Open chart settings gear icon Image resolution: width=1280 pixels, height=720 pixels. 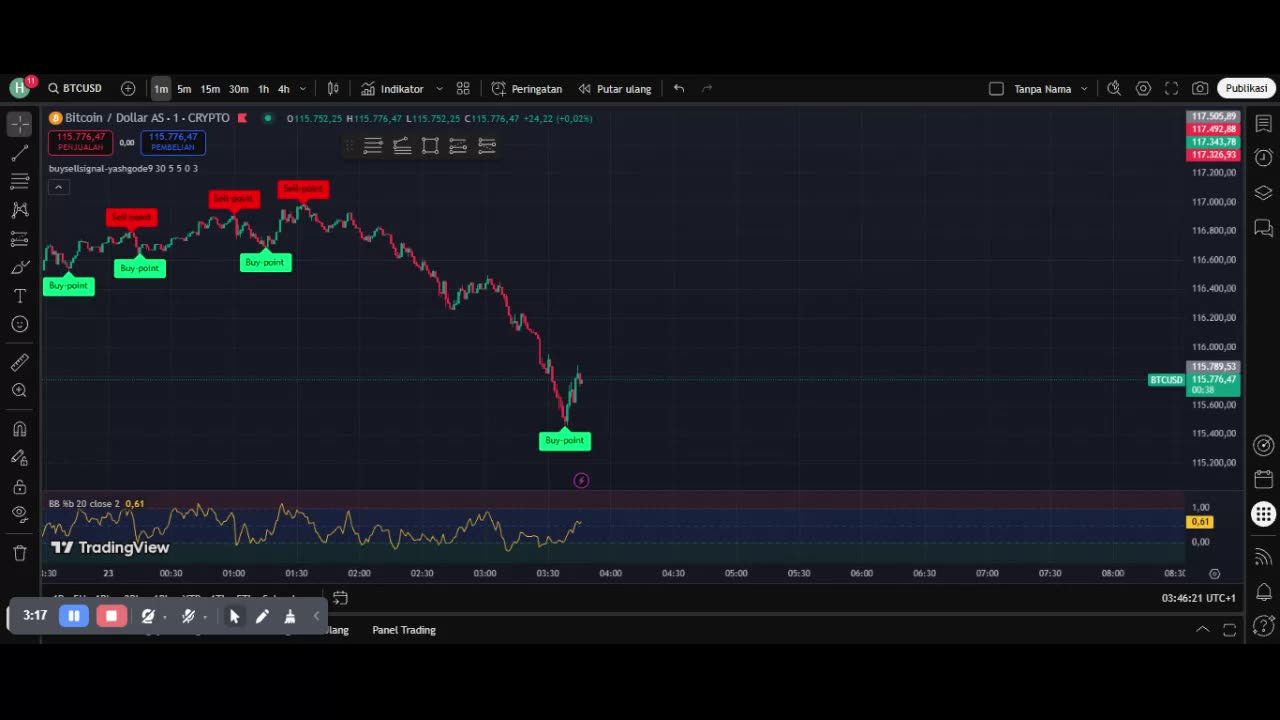pyautogui.click(x=1143, y=88)
